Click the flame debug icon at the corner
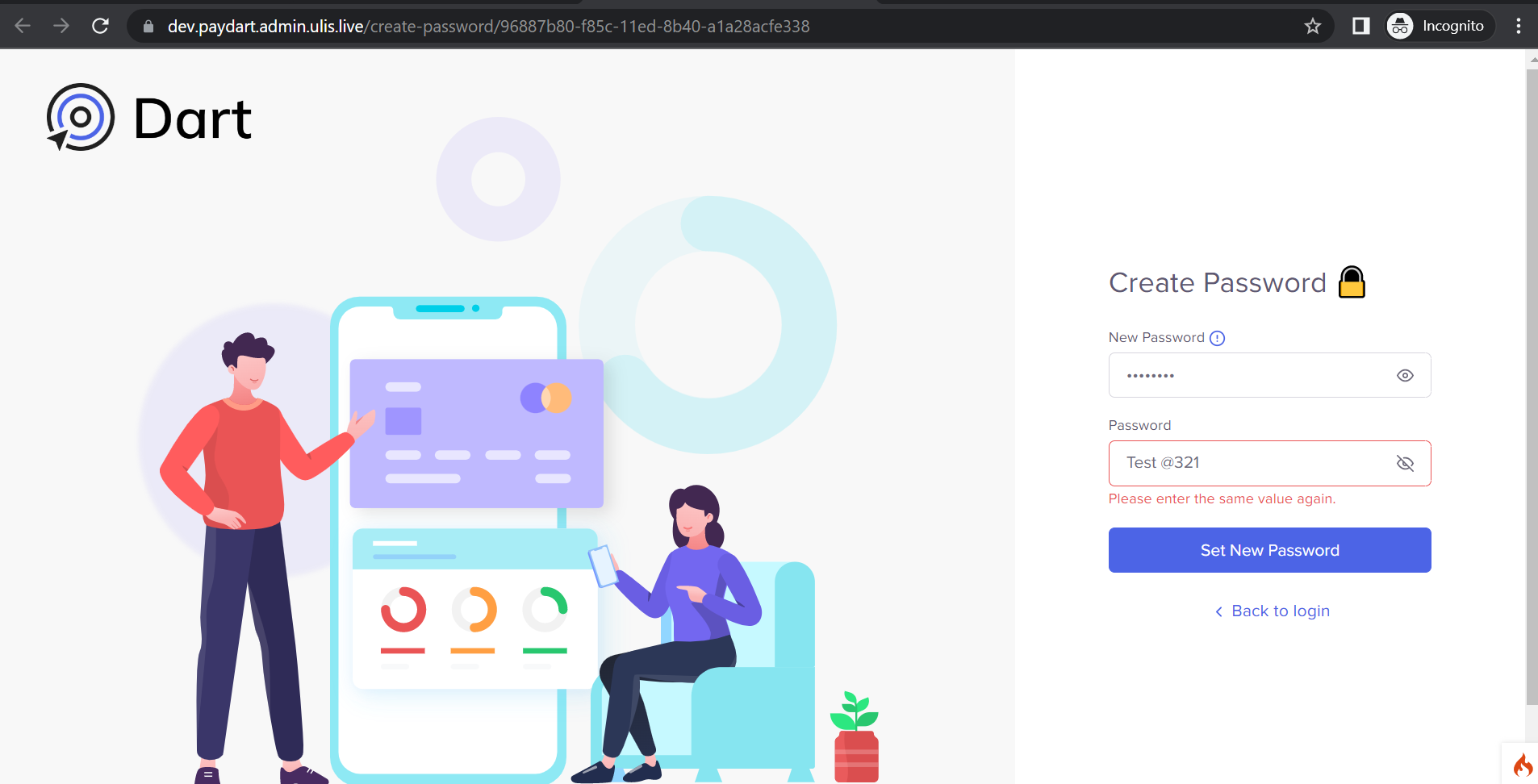The image size is (1538, 784). (x=1522, y=765)
